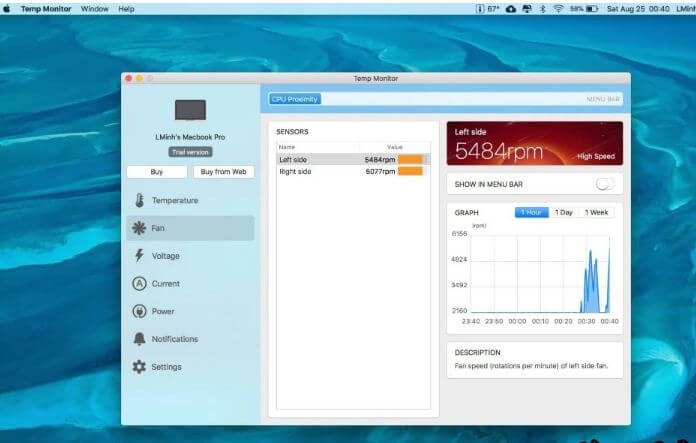This screenshot has width=696, height=443.
Task: Click the Left side orange speed bar
Action: click(410, 159)
